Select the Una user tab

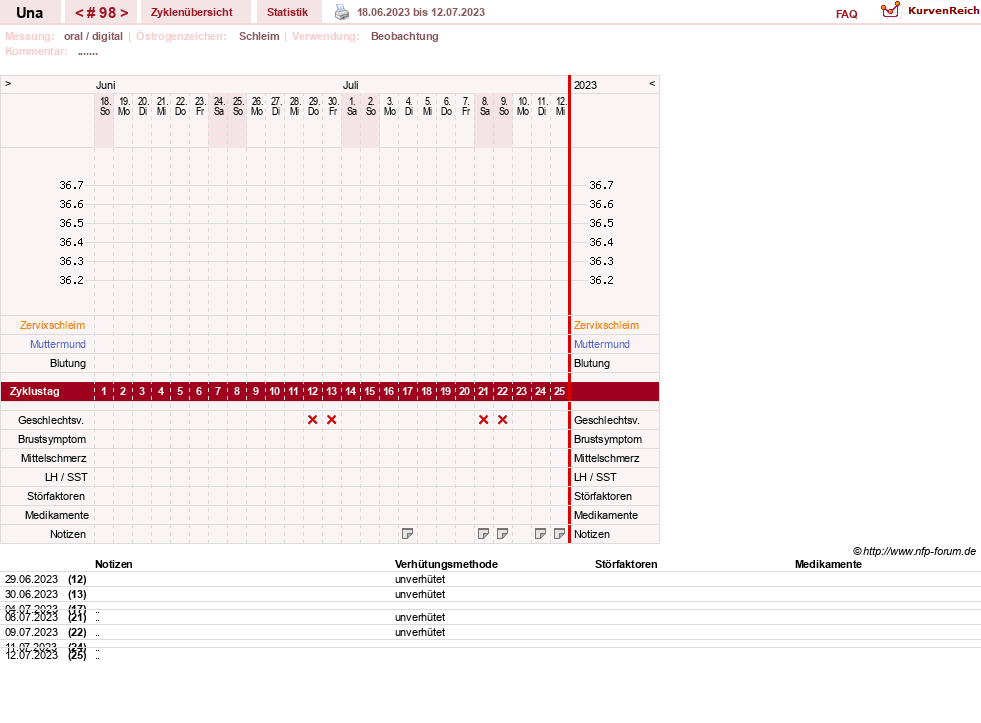click(29, 13)
